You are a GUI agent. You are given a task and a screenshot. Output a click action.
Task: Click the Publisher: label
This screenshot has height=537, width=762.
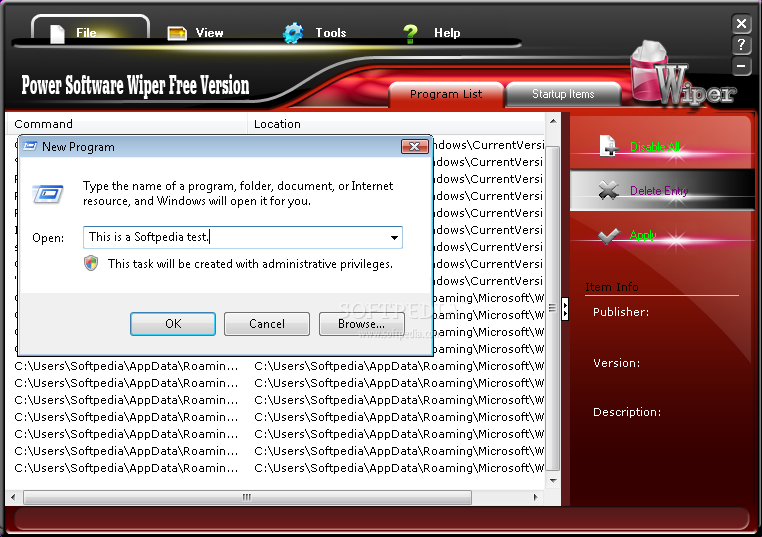click(621, 312)
